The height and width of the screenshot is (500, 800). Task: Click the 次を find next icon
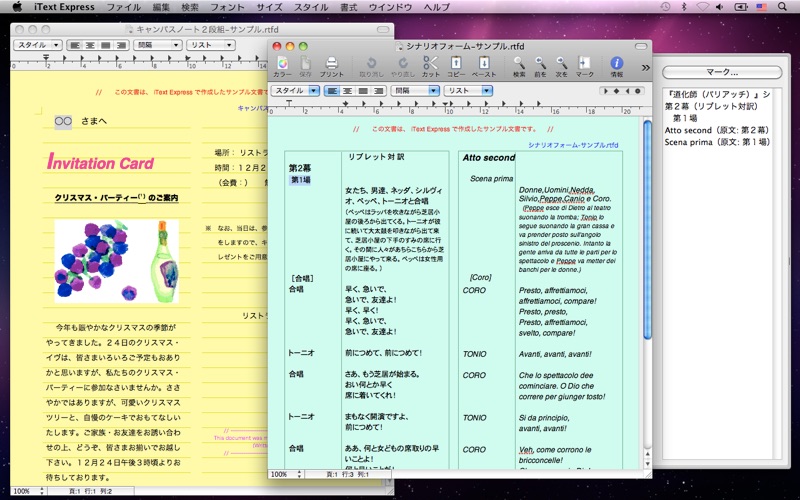click(562, 65)
